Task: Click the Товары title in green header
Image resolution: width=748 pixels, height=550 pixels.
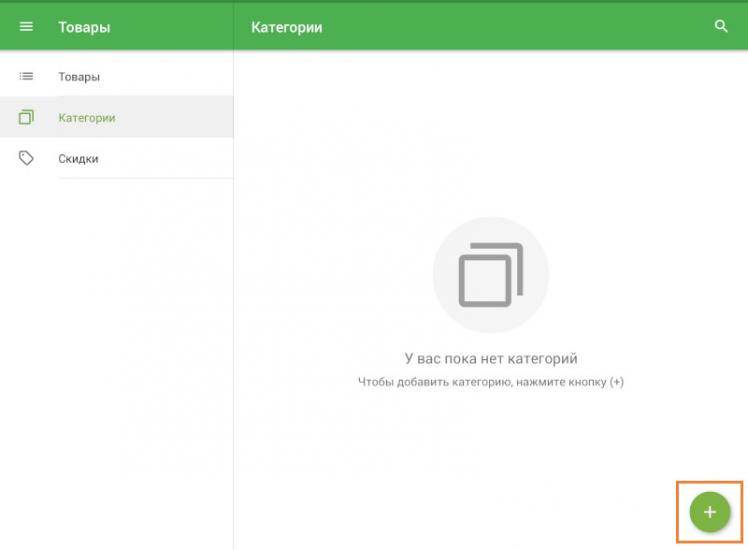Action: click(x=84, y=27)
